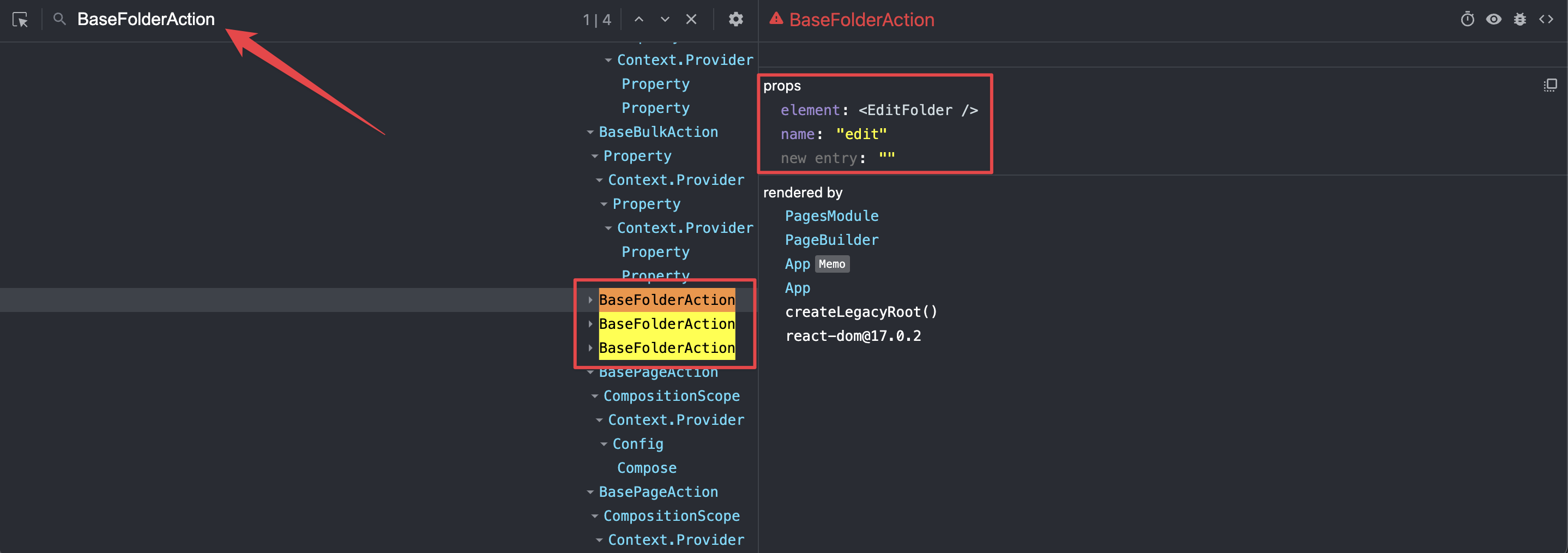Screen dimensions: 1568x553
Task: Log BaseFolderAction data via the bug icon
Action: [x=1520, y=19]
